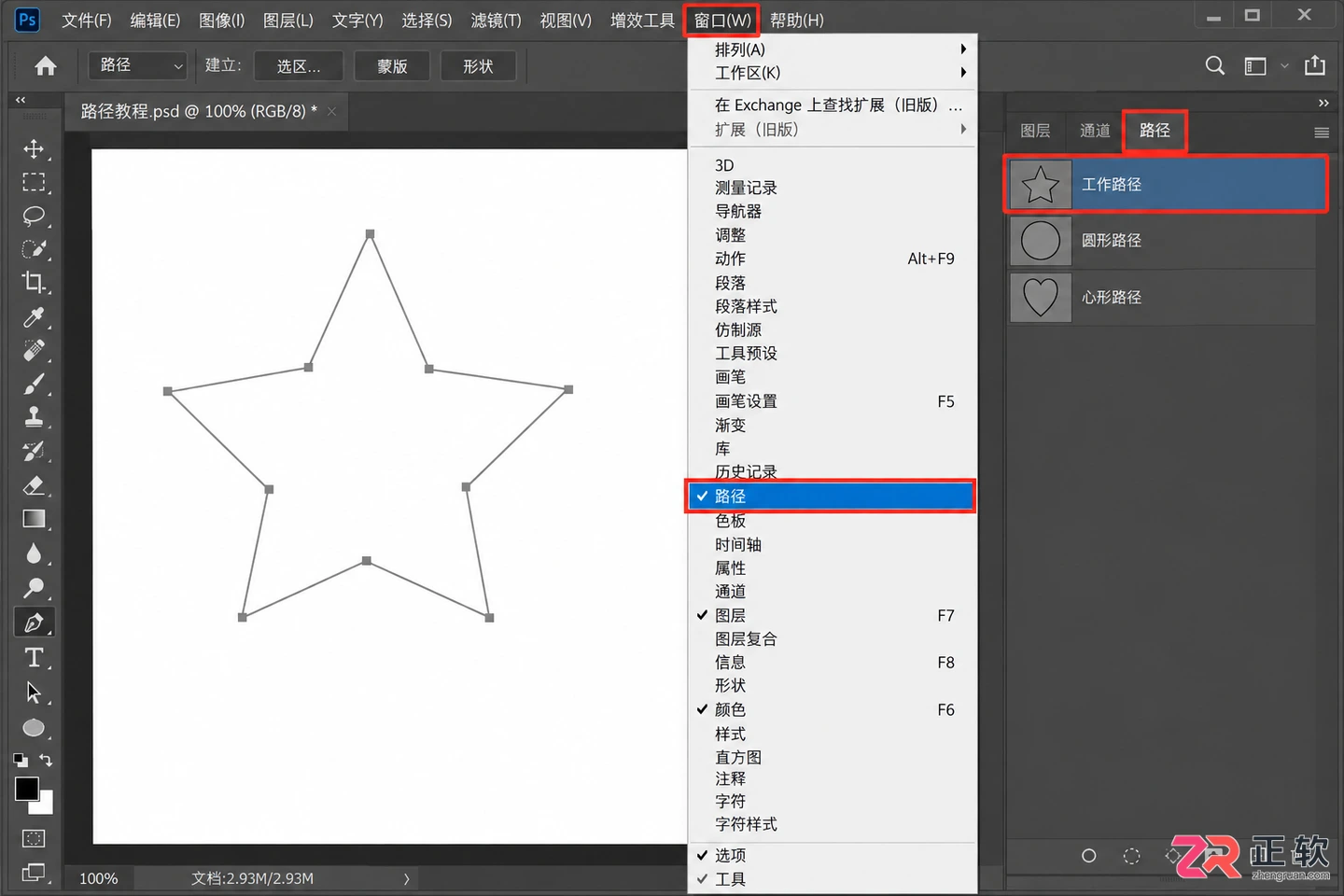The image size is (1344, 896).
Task: Uncheck 颜色 panel in Window menu
Action: 832,709
